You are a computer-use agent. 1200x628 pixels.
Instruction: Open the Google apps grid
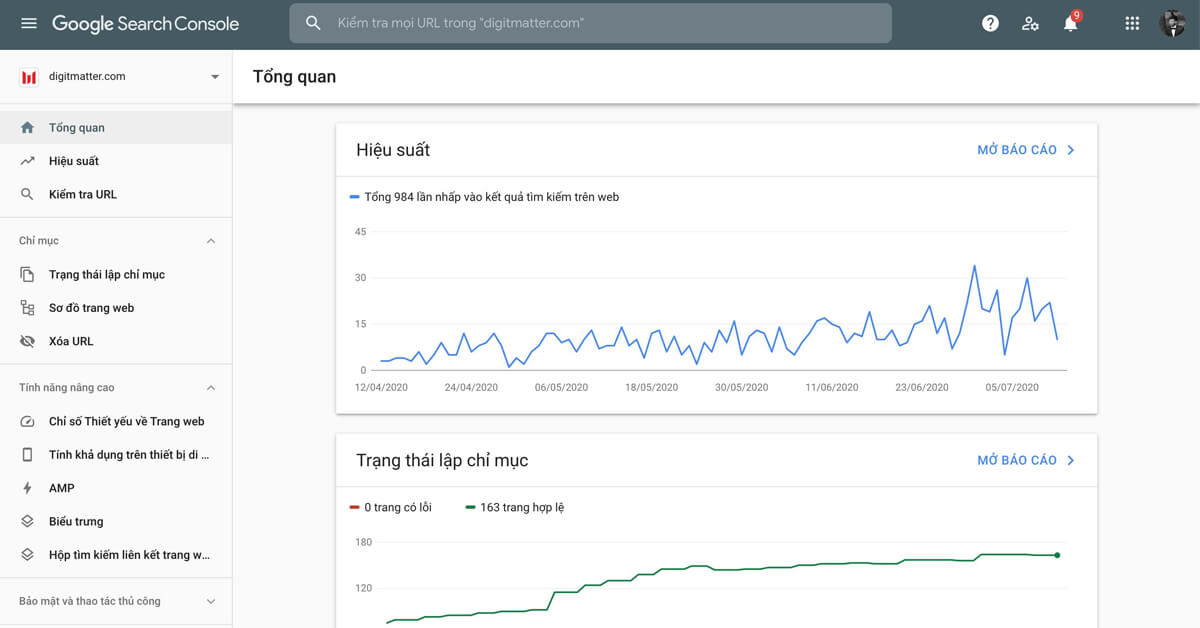click(x=1132, y=23)
